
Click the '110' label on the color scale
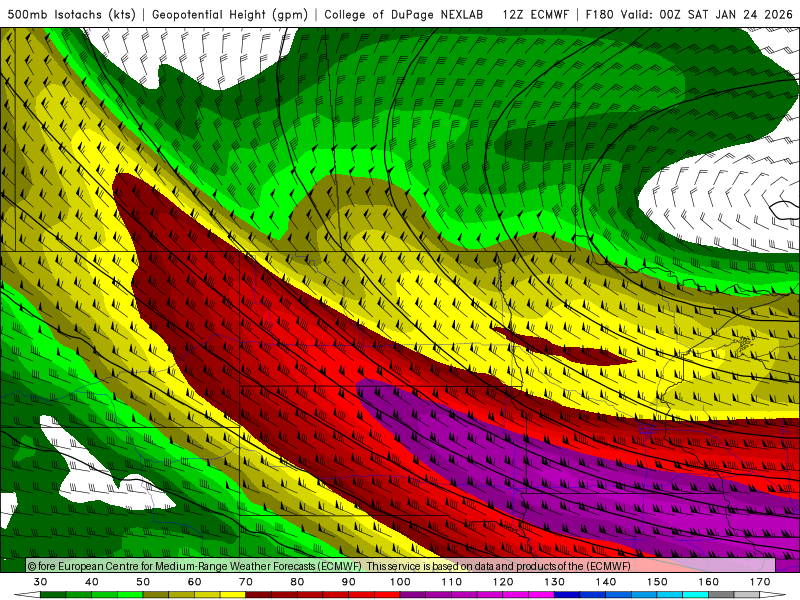coord(452,582)
